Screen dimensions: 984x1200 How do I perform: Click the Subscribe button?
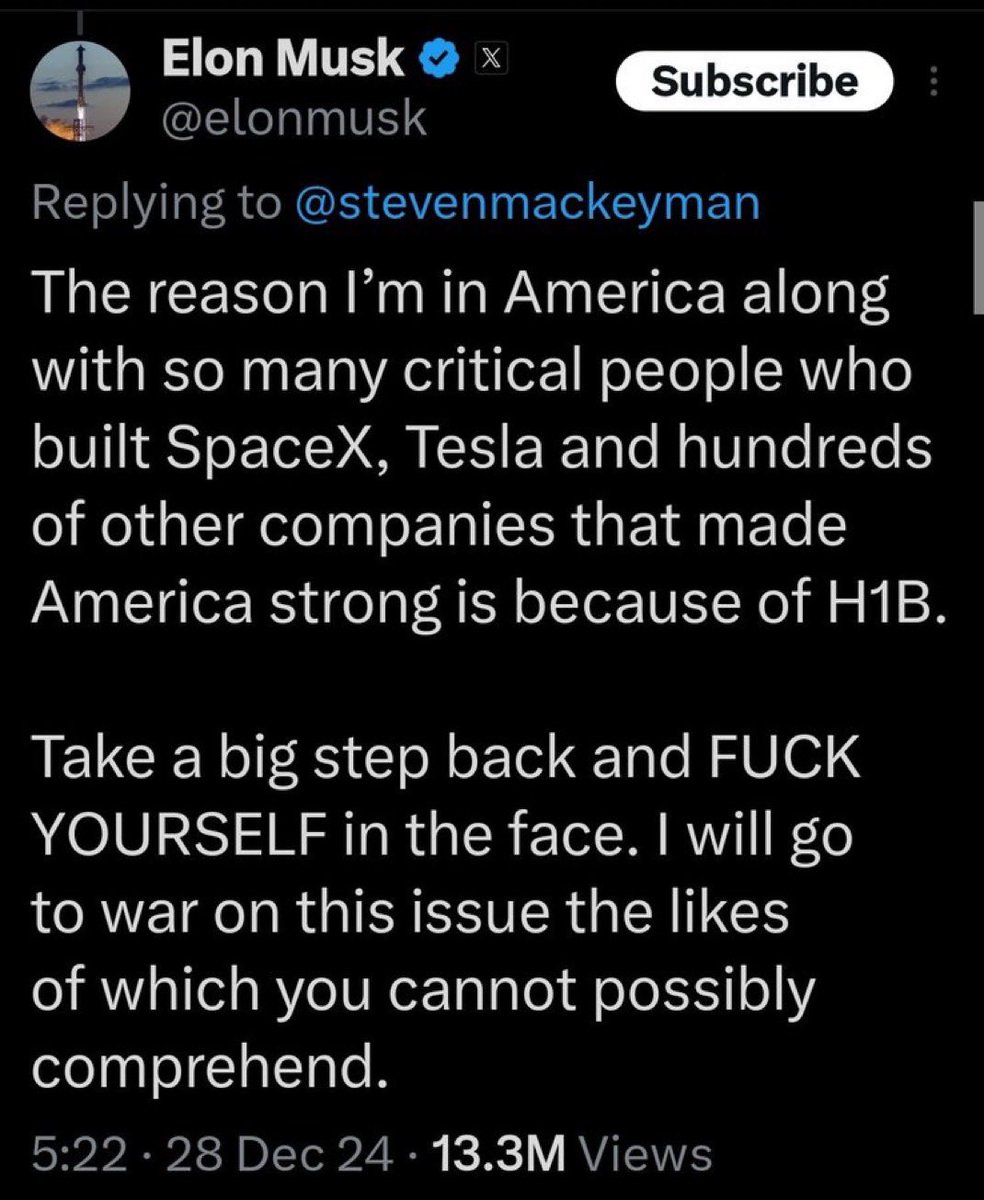[754, 81]
